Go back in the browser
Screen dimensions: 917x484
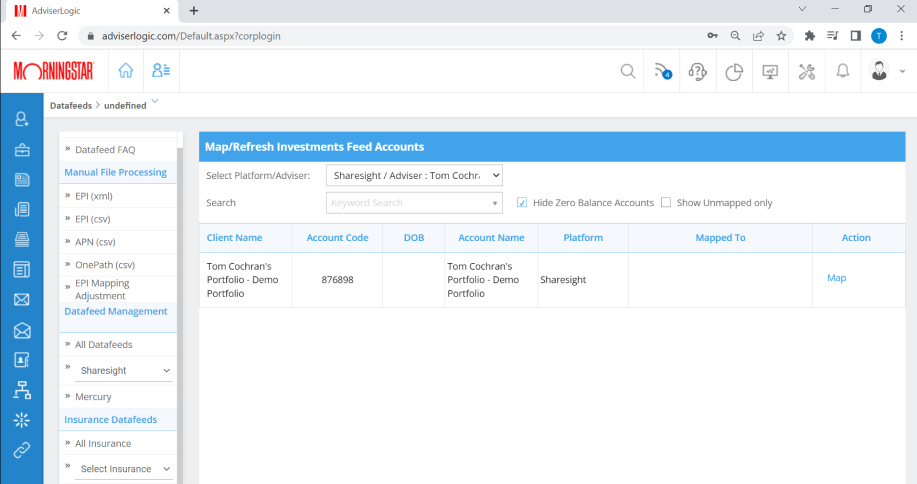16,36
